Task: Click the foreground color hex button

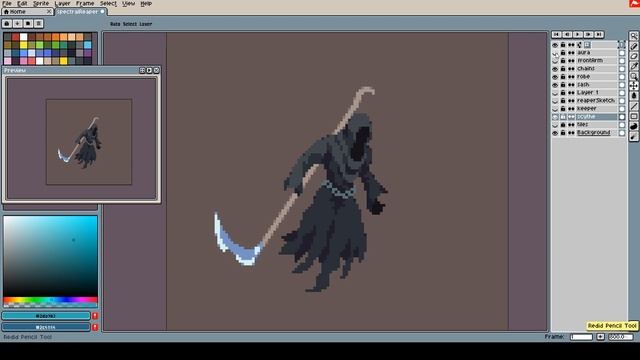Action: (46, 316)
